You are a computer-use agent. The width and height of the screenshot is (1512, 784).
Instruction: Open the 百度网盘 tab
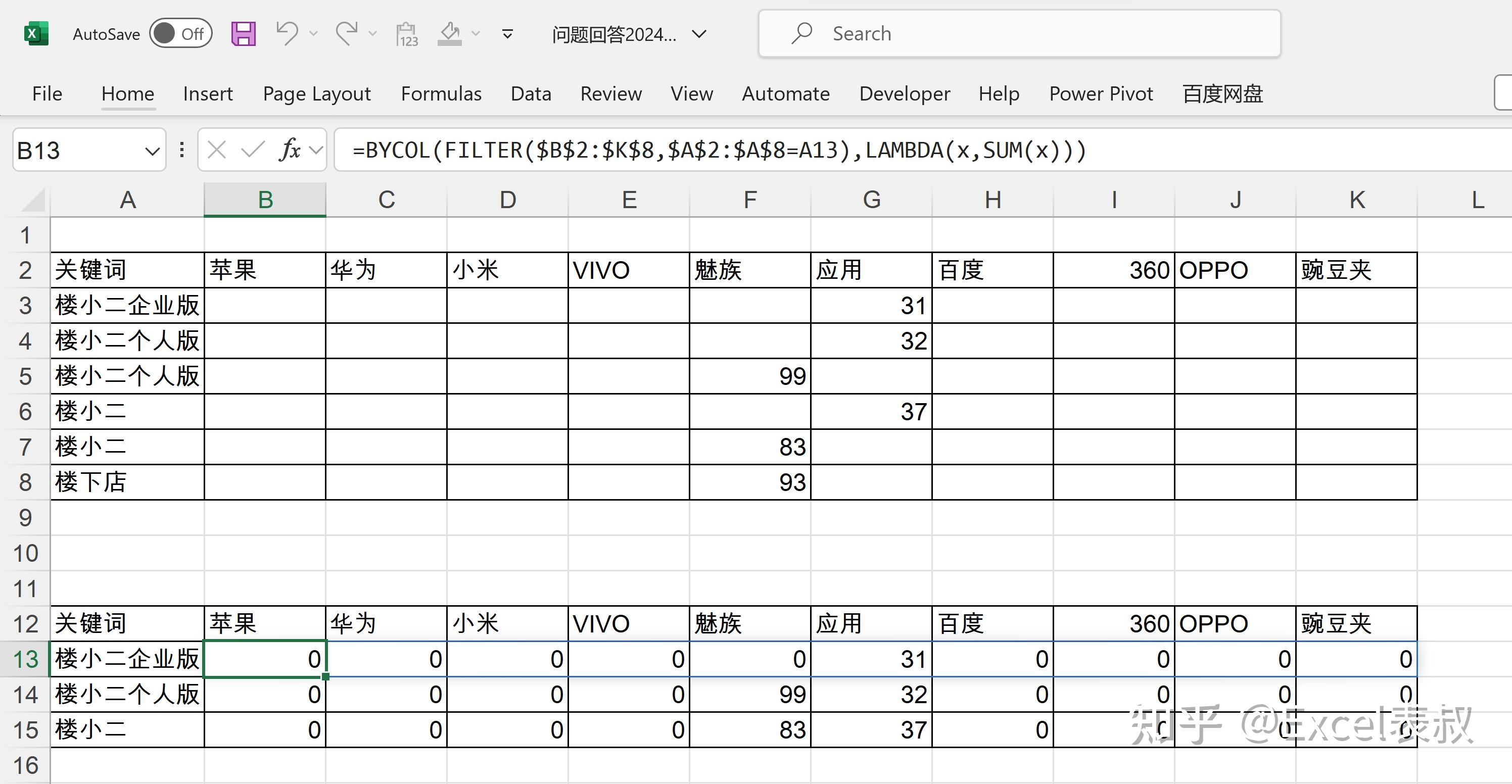1223,94
